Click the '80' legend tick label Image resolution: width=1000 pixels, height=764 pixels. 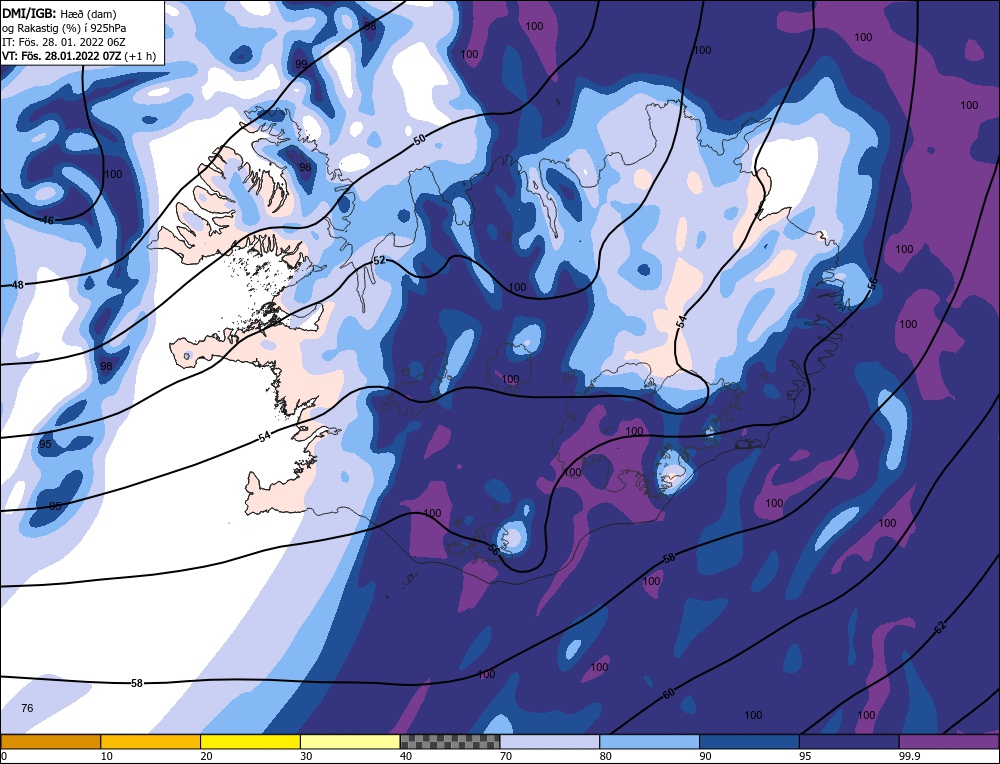[605, 756]
